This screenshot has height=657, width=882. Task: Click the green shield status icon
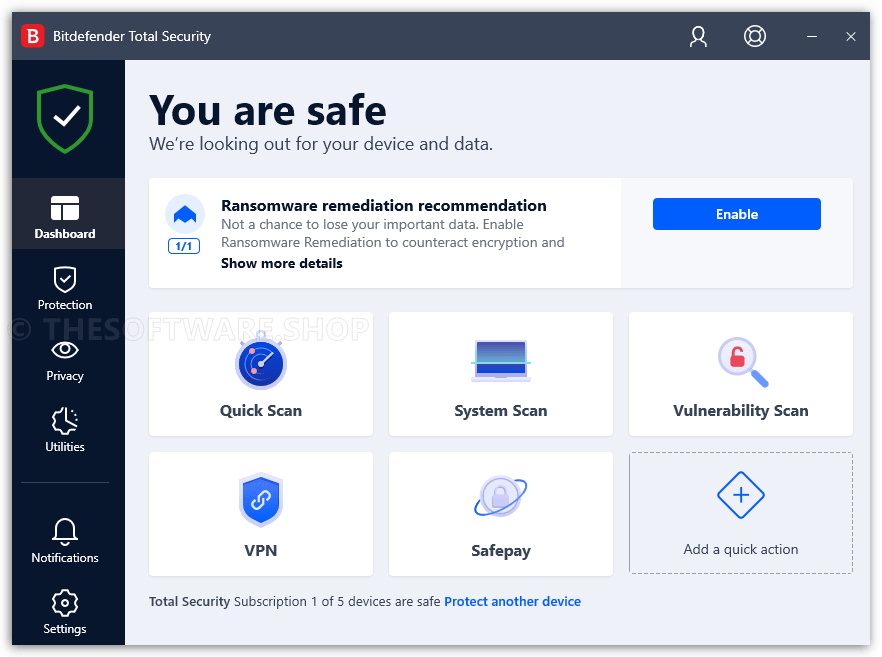65,119
